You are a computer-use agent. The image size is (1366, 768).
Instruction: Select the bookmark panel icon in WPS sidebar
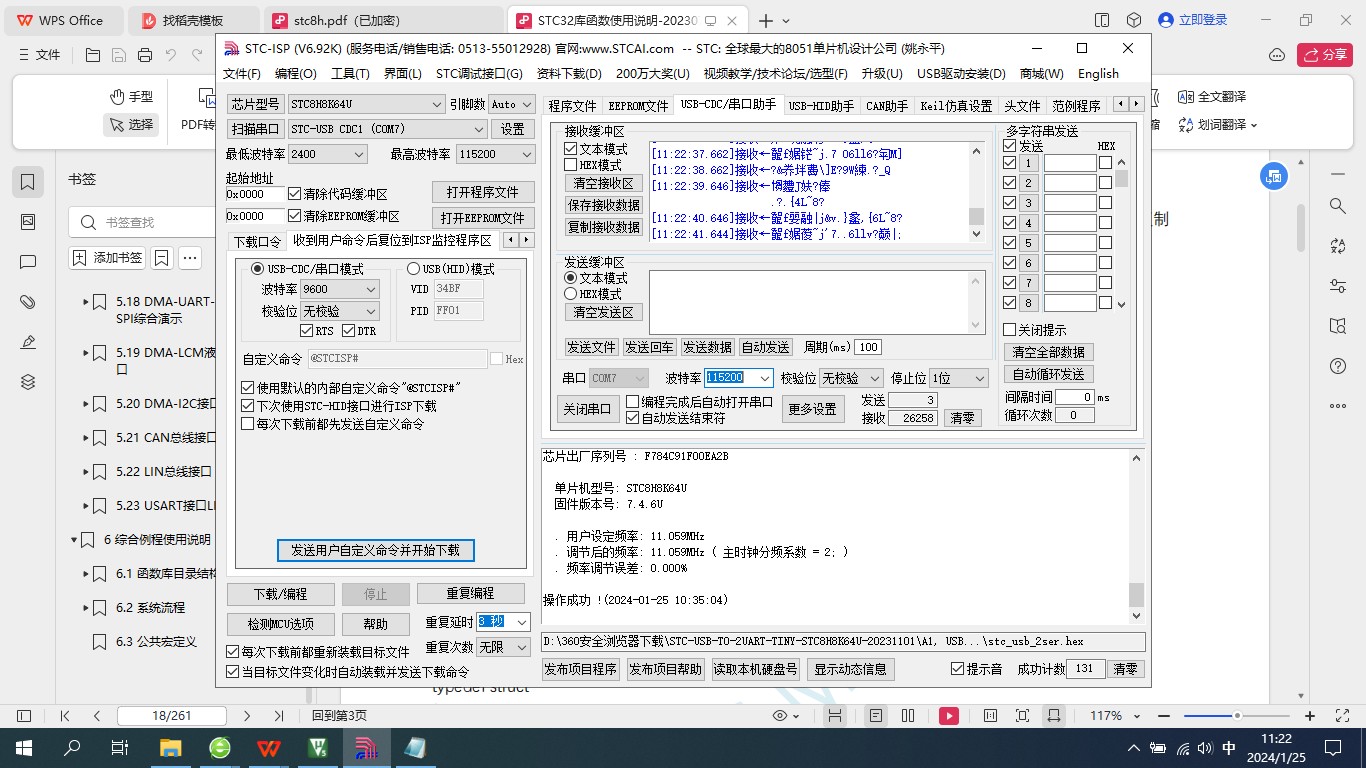click(28, 182)
